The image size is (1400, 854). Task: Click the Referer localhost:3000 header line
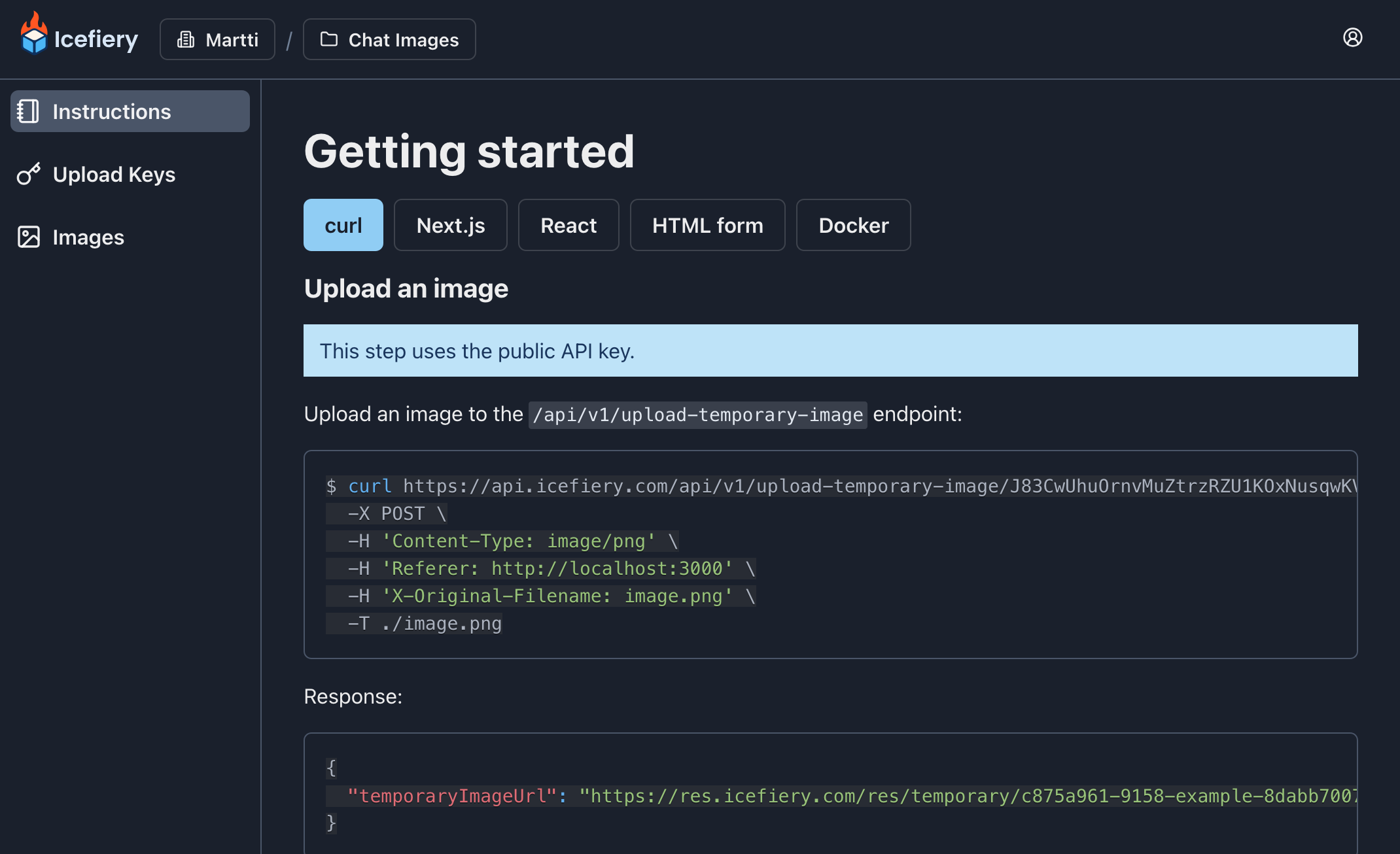click(x=541, y=568)
